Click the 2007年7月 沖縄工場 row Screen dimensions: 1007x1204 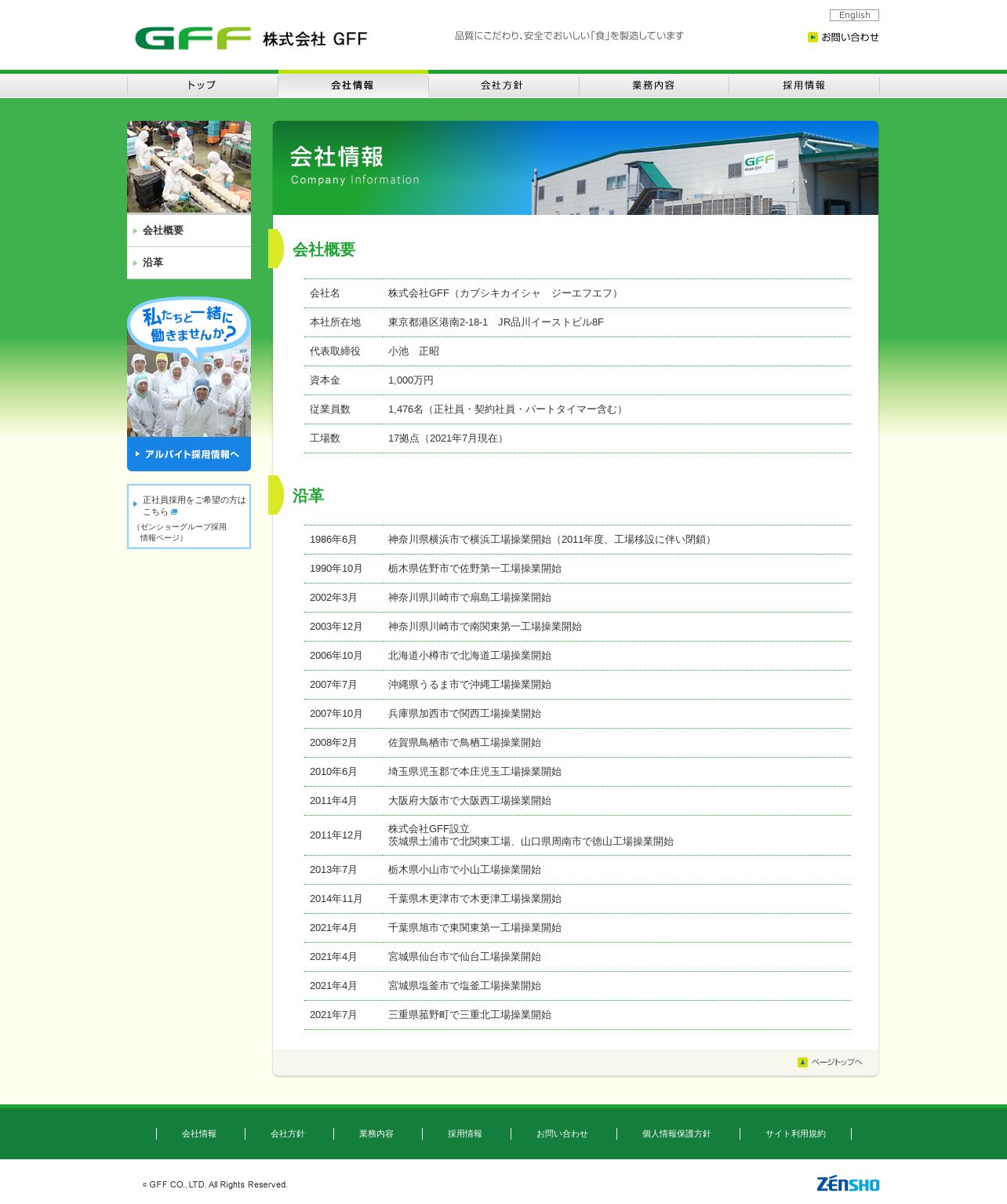click(x=577, y=685)
